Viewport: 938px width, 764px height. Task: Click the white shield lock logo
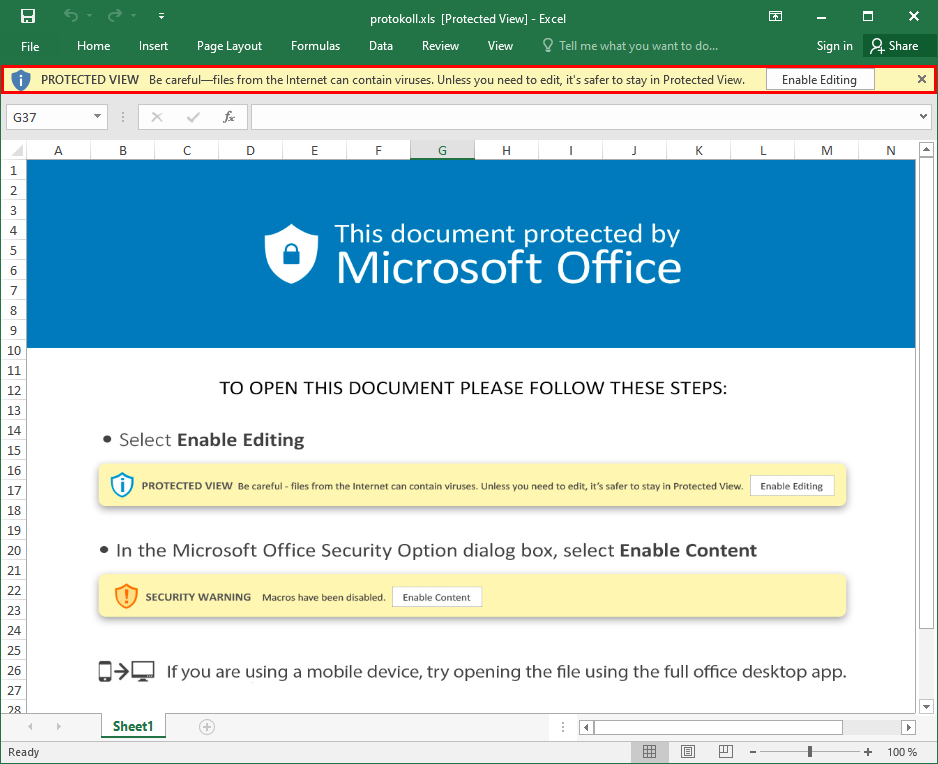click(291, 254)
